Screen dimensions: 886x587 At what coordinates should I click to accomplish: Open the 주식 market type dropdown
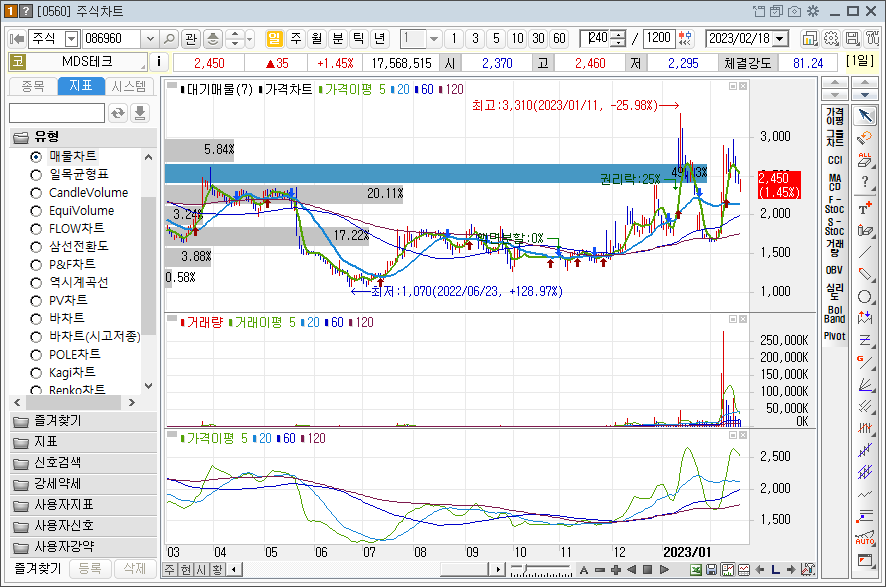tap(71, 38)
